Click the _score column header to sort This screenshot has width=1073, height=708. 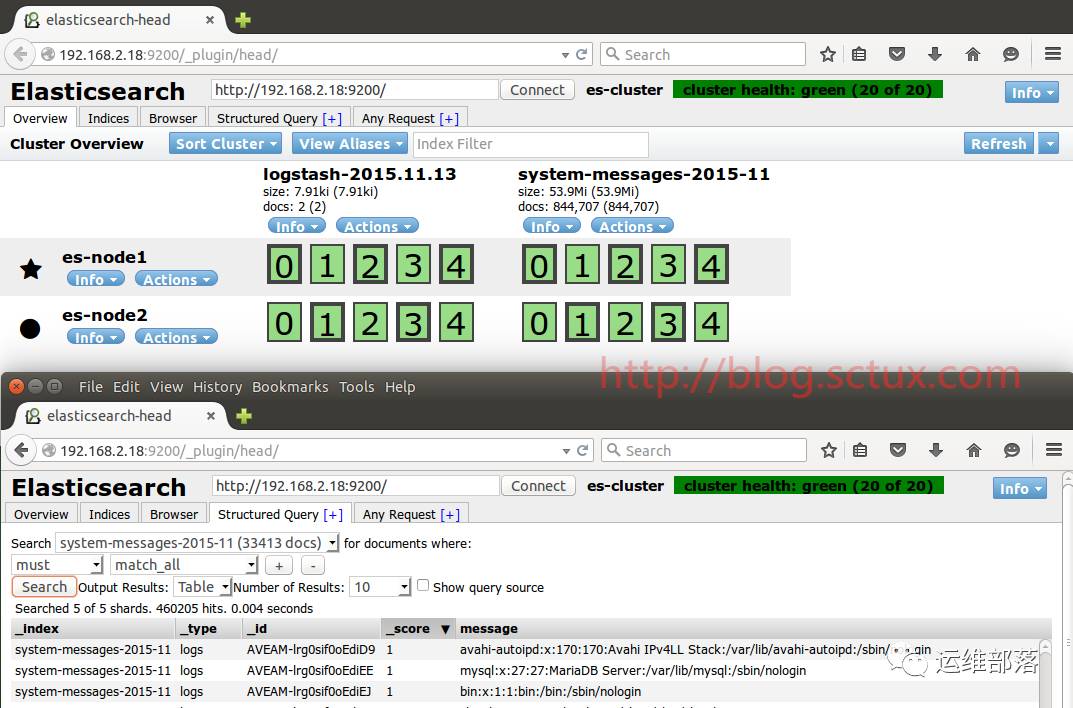tap(417, 629)
